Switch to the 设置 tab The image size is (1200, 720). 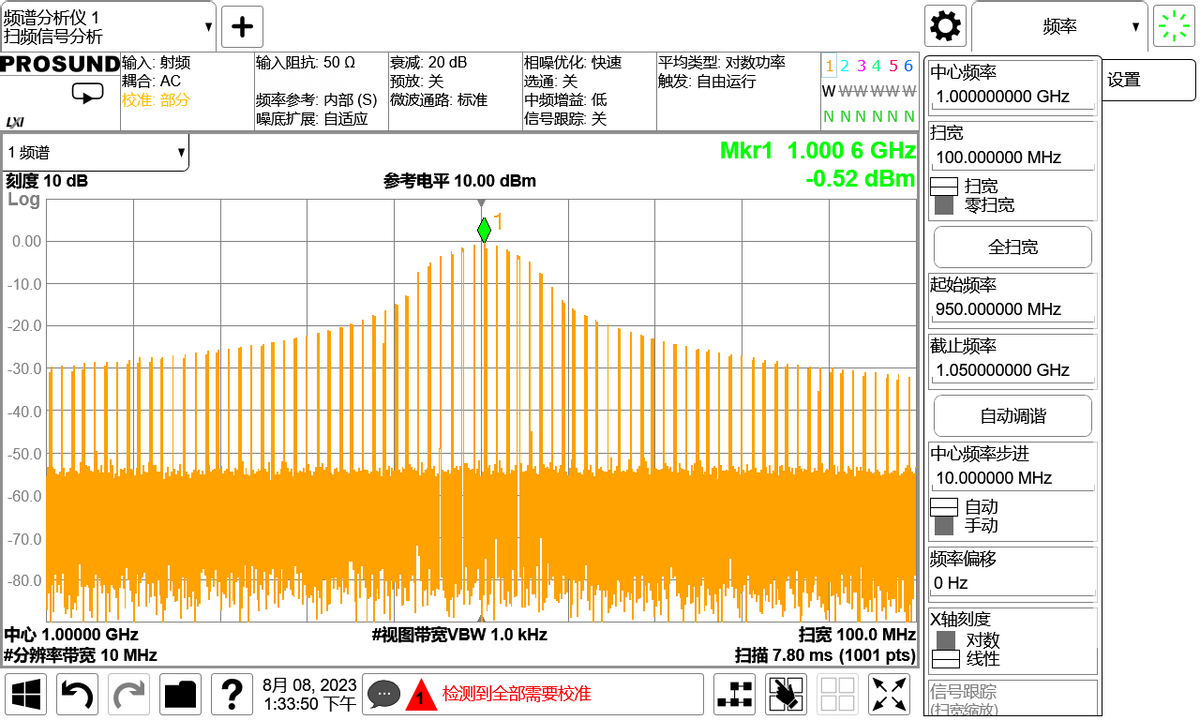pyautogui.click(x=1150, y=80)
